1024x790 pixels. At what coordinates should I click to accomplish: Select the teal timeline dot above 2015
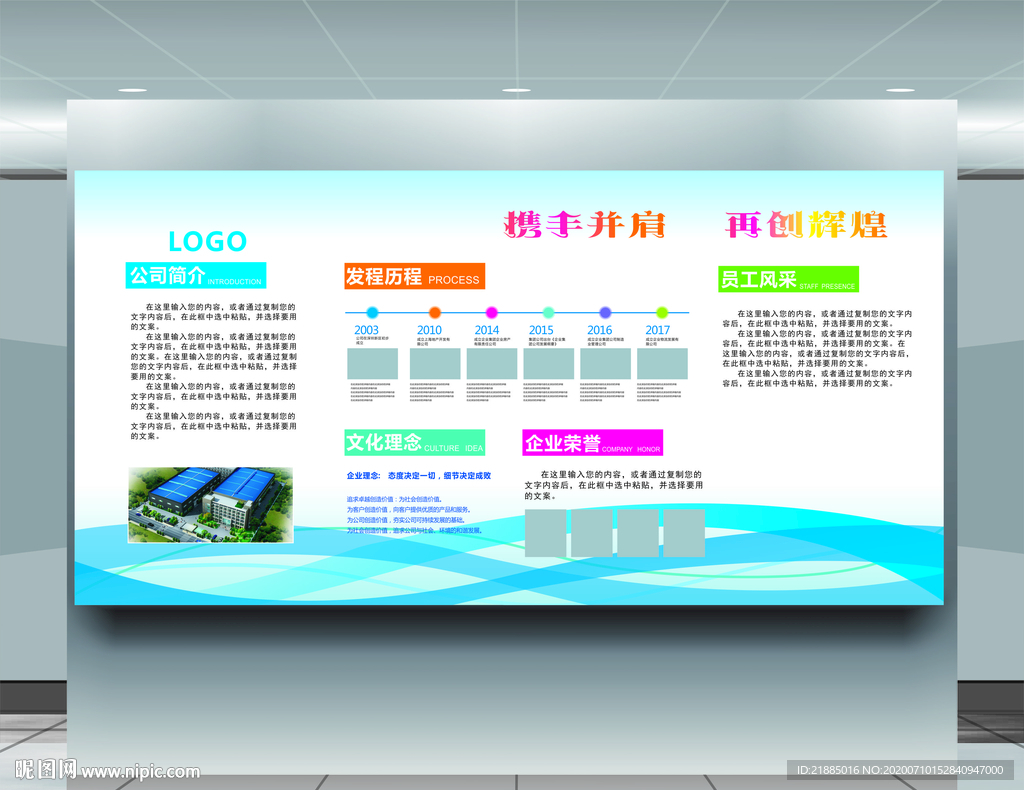[549, 312]
